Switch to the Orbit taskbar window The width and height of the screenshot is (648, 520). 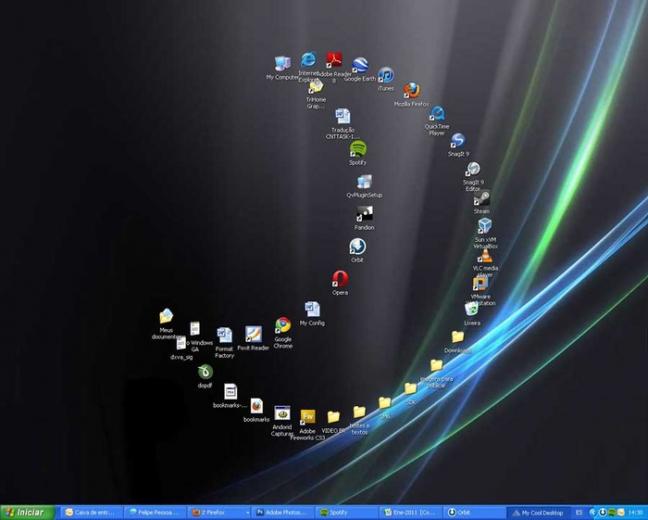tap(475, 513)
